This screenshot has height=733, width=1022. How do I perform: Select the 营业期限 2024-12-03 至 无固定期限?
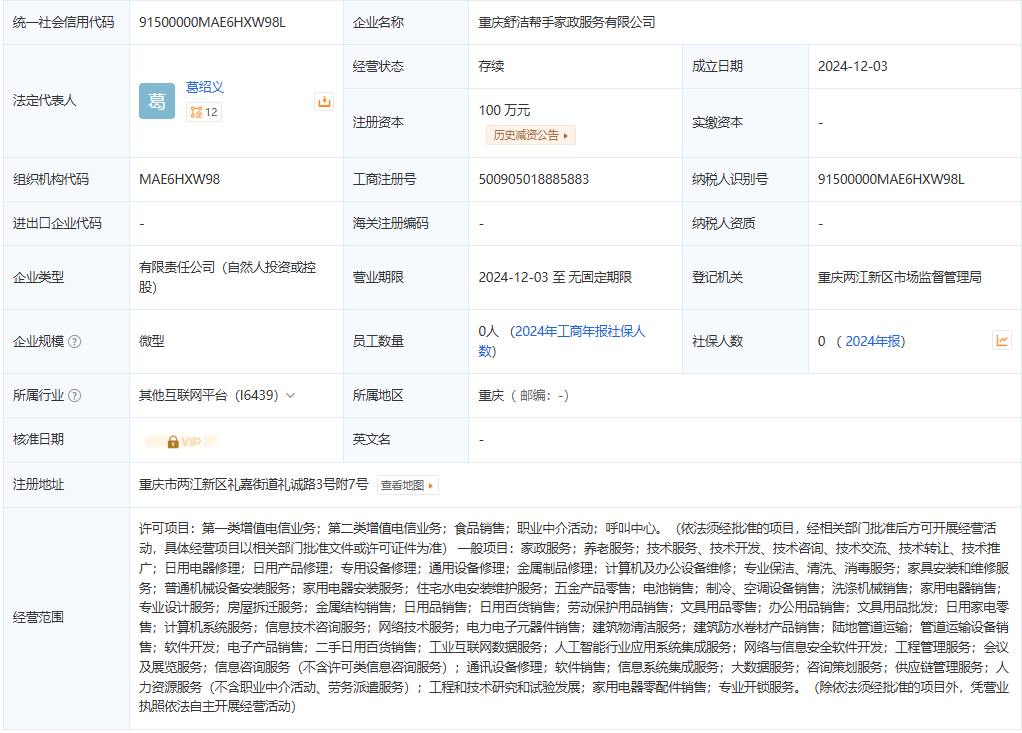(555, 278)
